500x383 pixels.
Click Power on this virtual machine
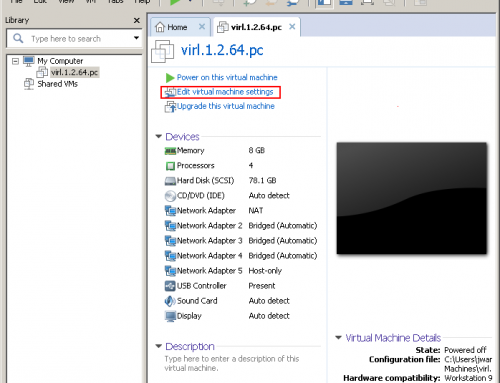[x=227, y=77]
